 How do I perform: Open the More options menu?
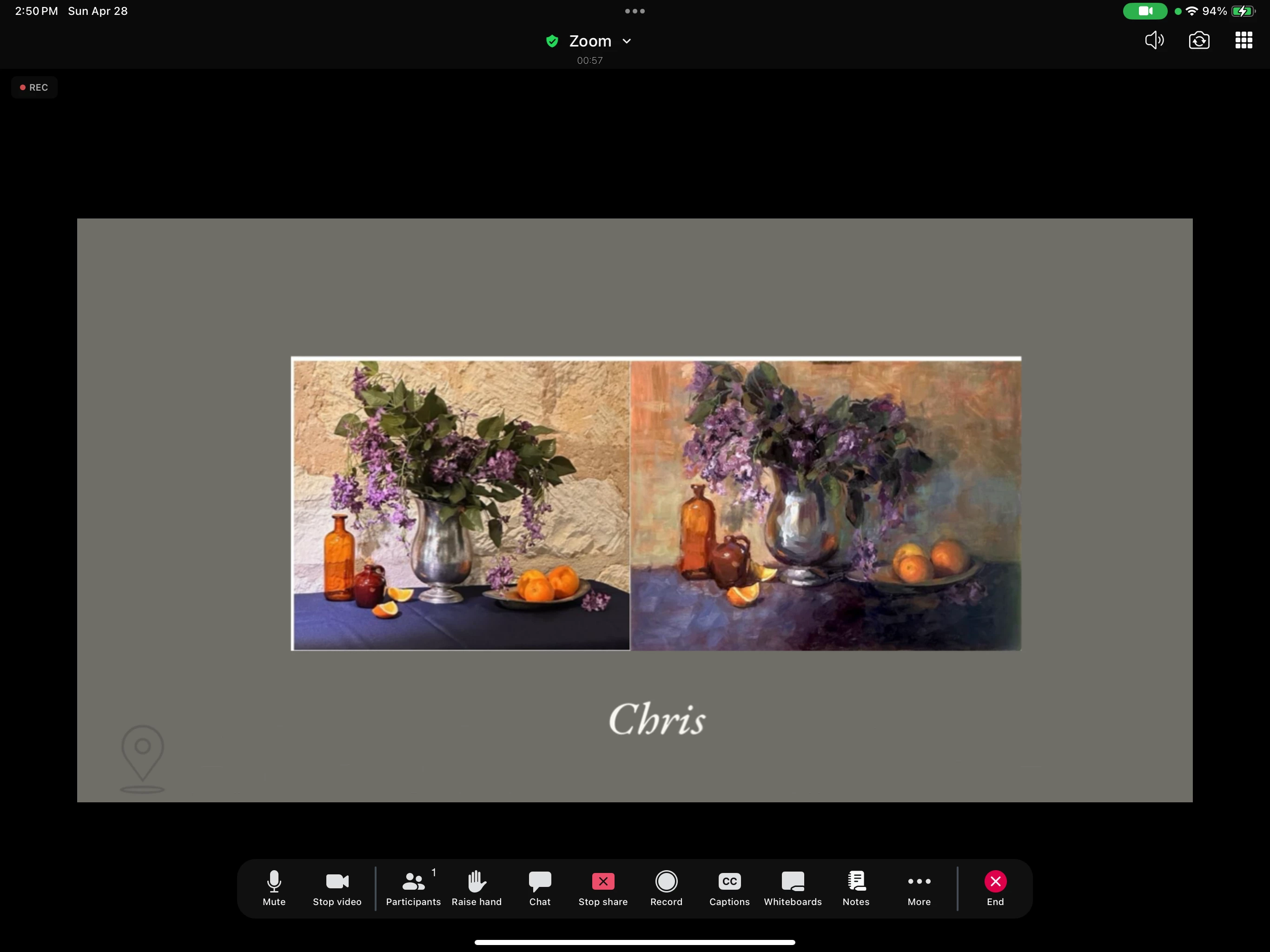click(x=919, y=887)
